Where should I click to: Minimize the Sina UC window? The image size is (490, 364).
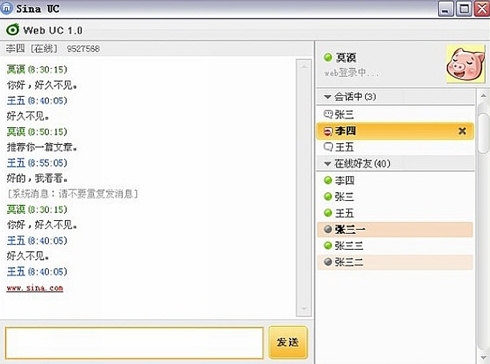pyautogui.click(x=446, y=9)
